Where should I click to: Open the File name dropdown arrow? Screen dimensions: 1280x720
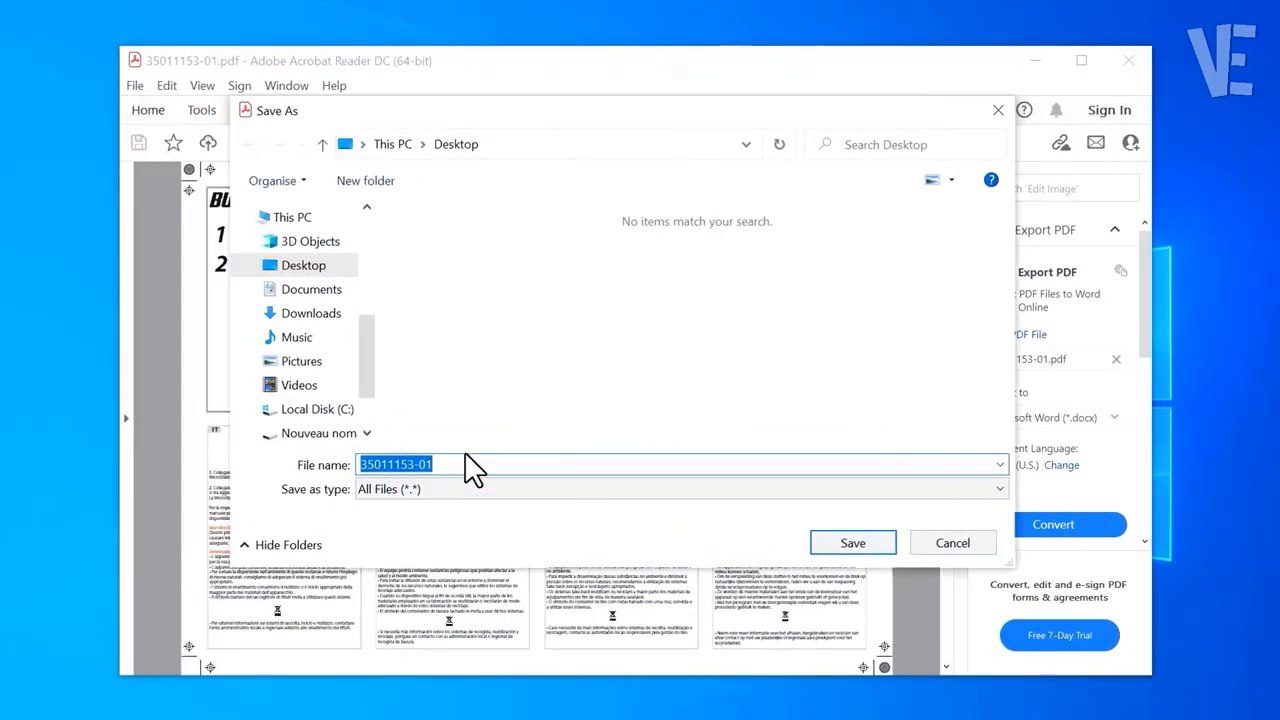pyautogui.click(x=999, y=464)
